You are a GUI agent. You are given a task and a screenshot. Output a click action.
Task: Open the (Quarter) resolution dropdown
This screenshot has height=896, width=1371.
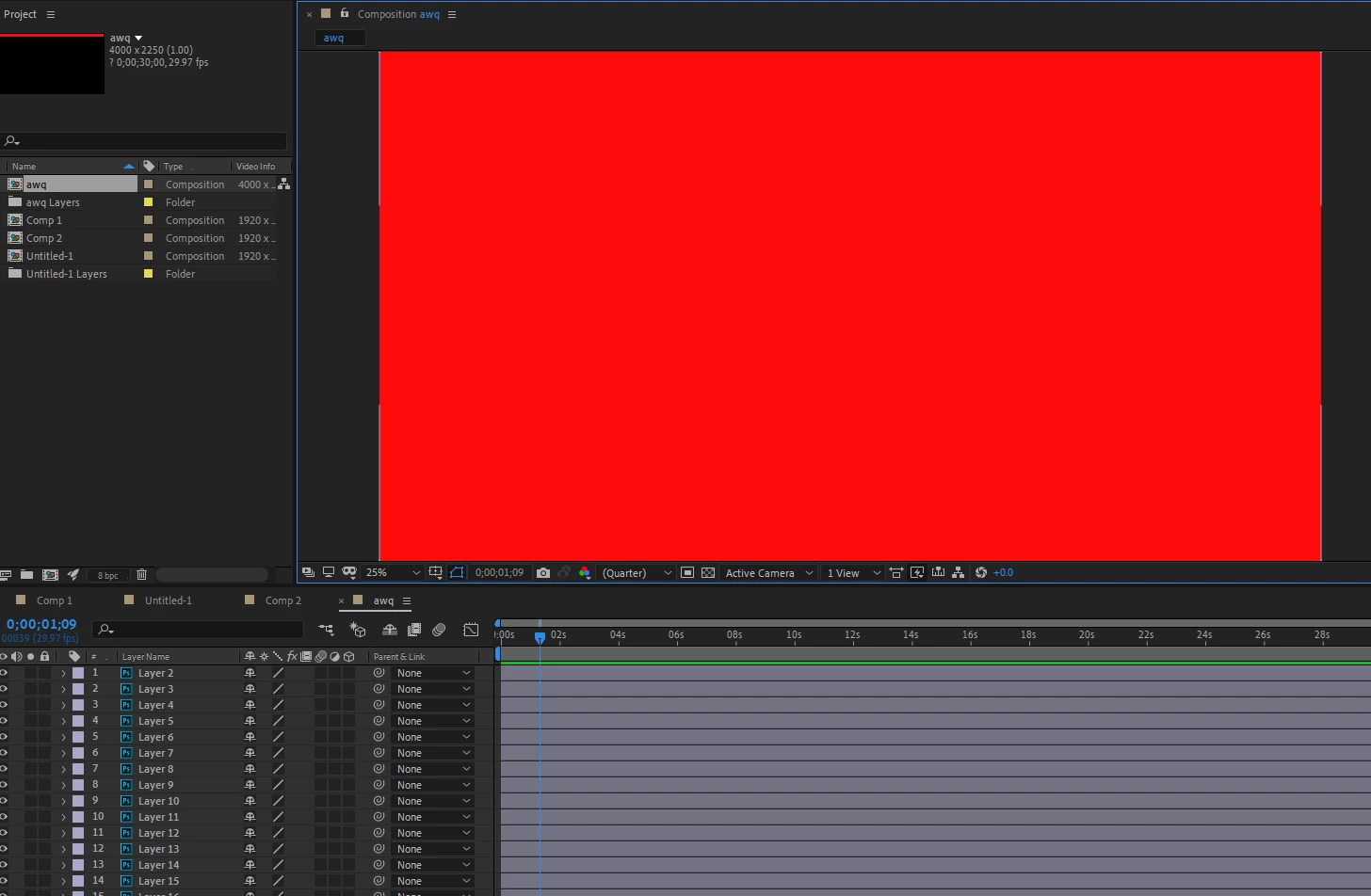(x=637, y=572)
